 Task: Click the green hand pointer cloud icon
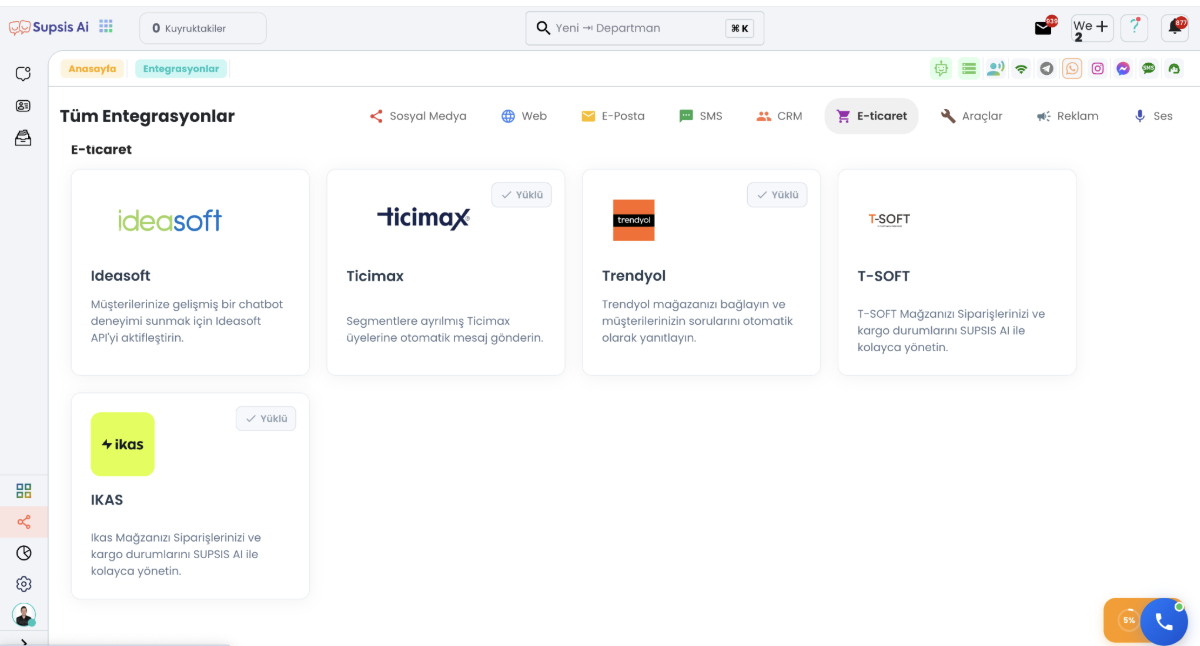pyautogui.click(x=1174, y=68)
